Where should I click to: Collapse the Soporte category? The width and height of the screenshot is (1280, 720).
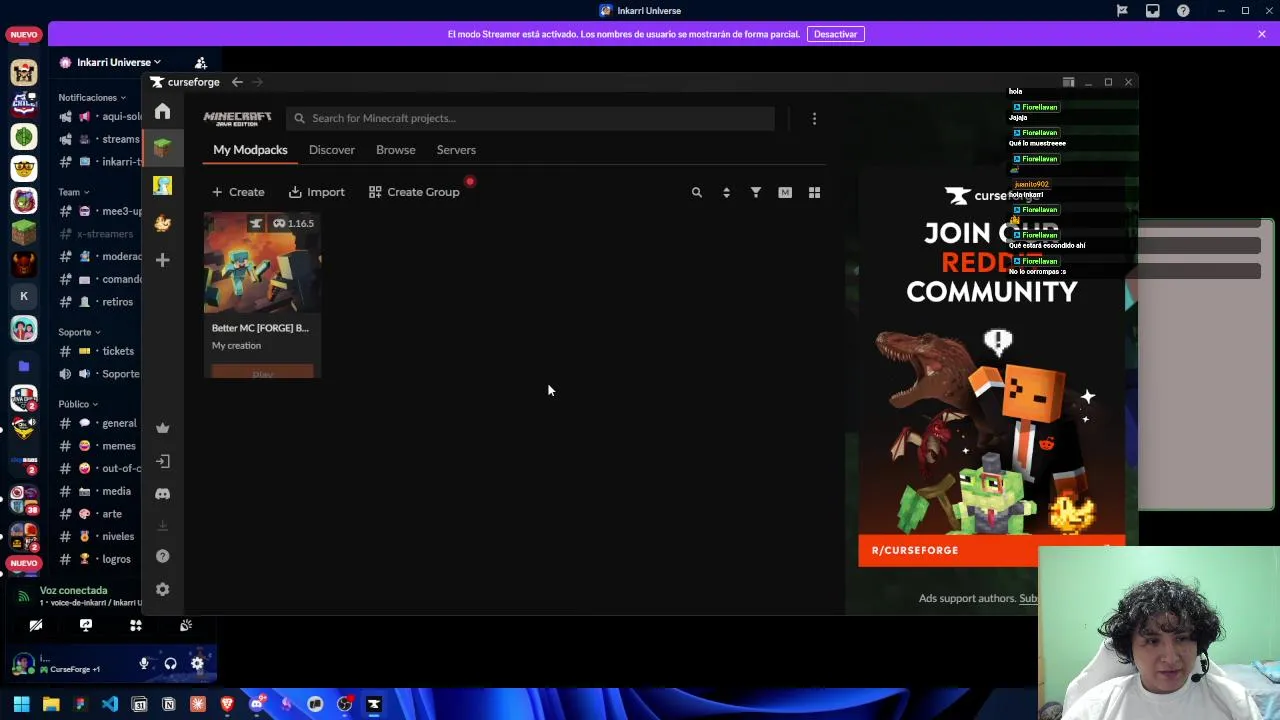tap(79, 332)
